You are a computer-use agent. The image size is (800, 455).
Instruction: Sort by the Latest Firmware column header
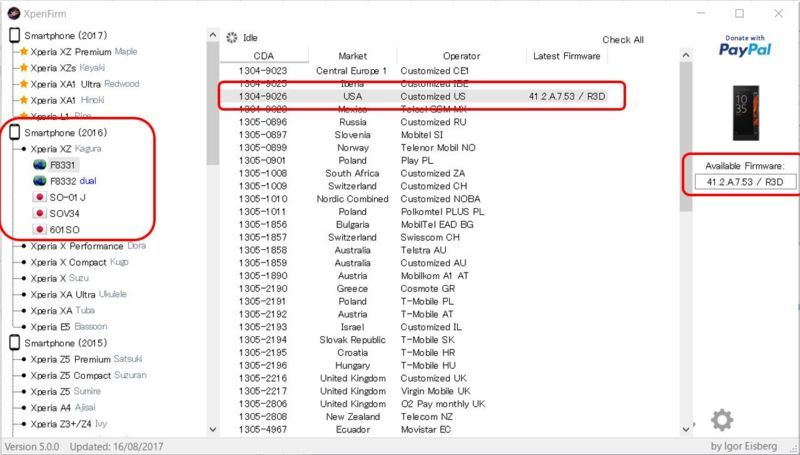tap(566, 56)
